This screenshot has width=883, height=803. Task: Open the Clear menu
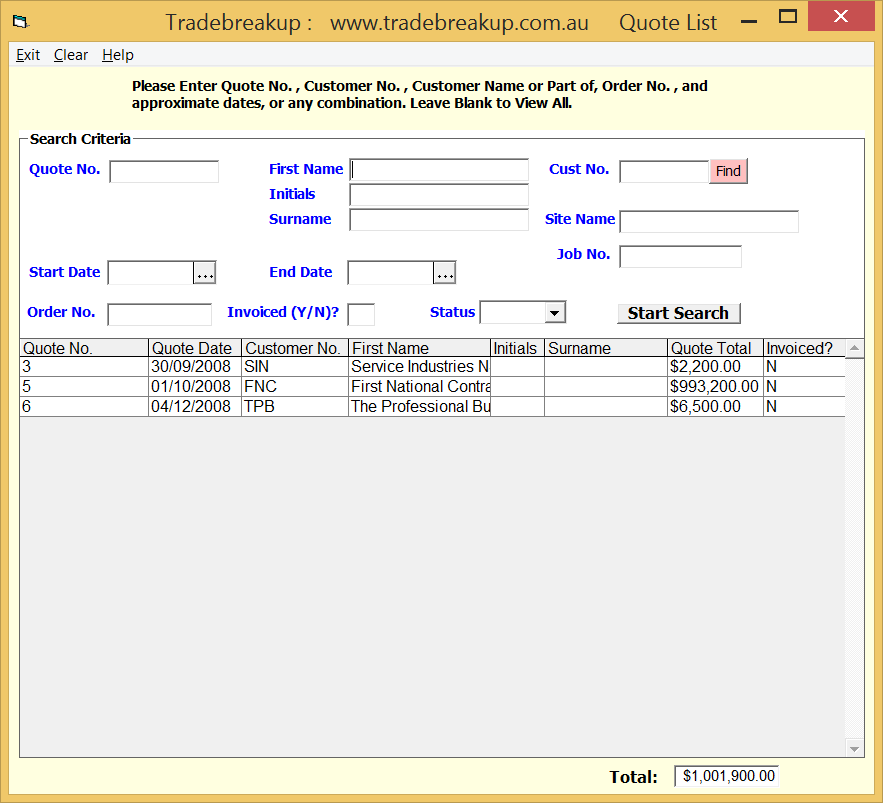[71, 55]
